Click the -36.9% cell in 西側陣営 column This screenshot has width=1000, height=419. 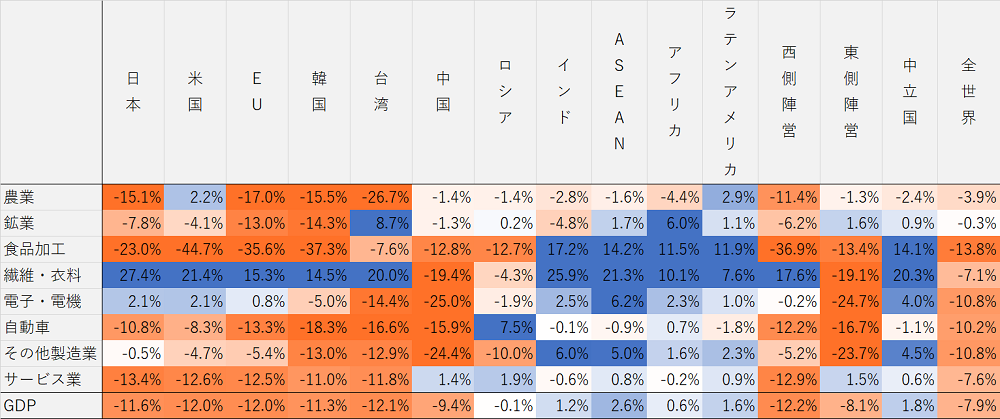[790, 249]
